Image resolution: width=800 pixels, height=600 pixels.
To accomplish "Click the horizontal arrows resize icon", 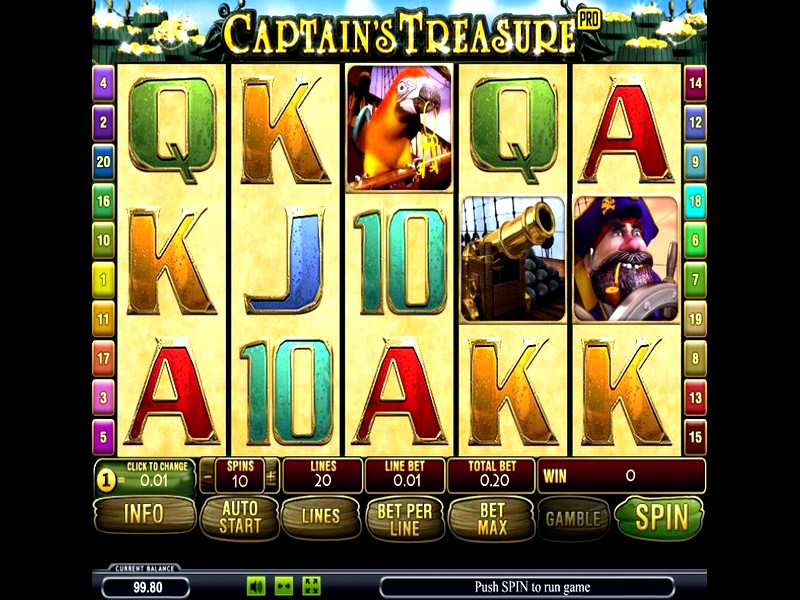I will point(284,586).
